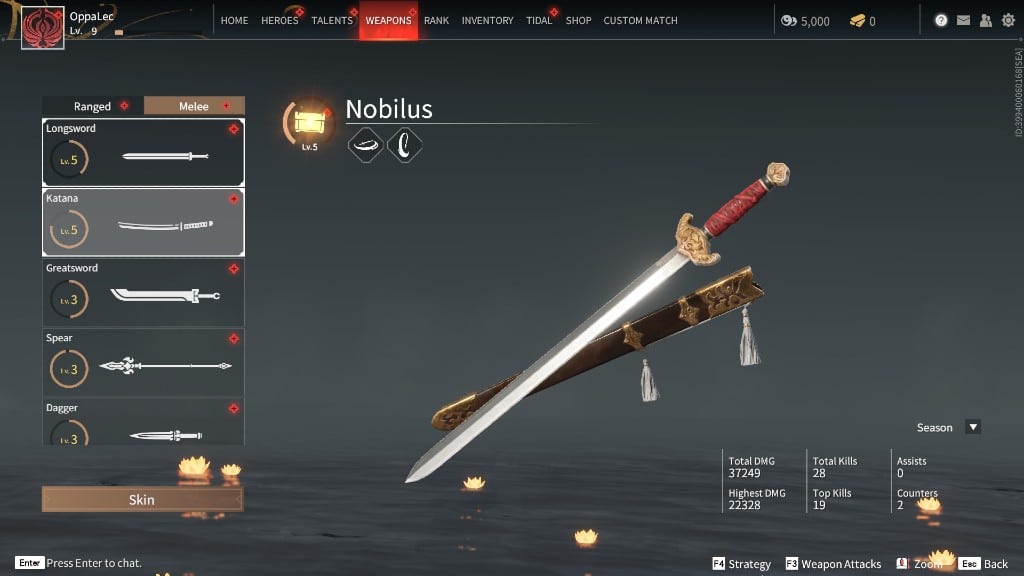Select the second weapon skill hexagon icon
The image size is (1024, 576).
(404, 145)
